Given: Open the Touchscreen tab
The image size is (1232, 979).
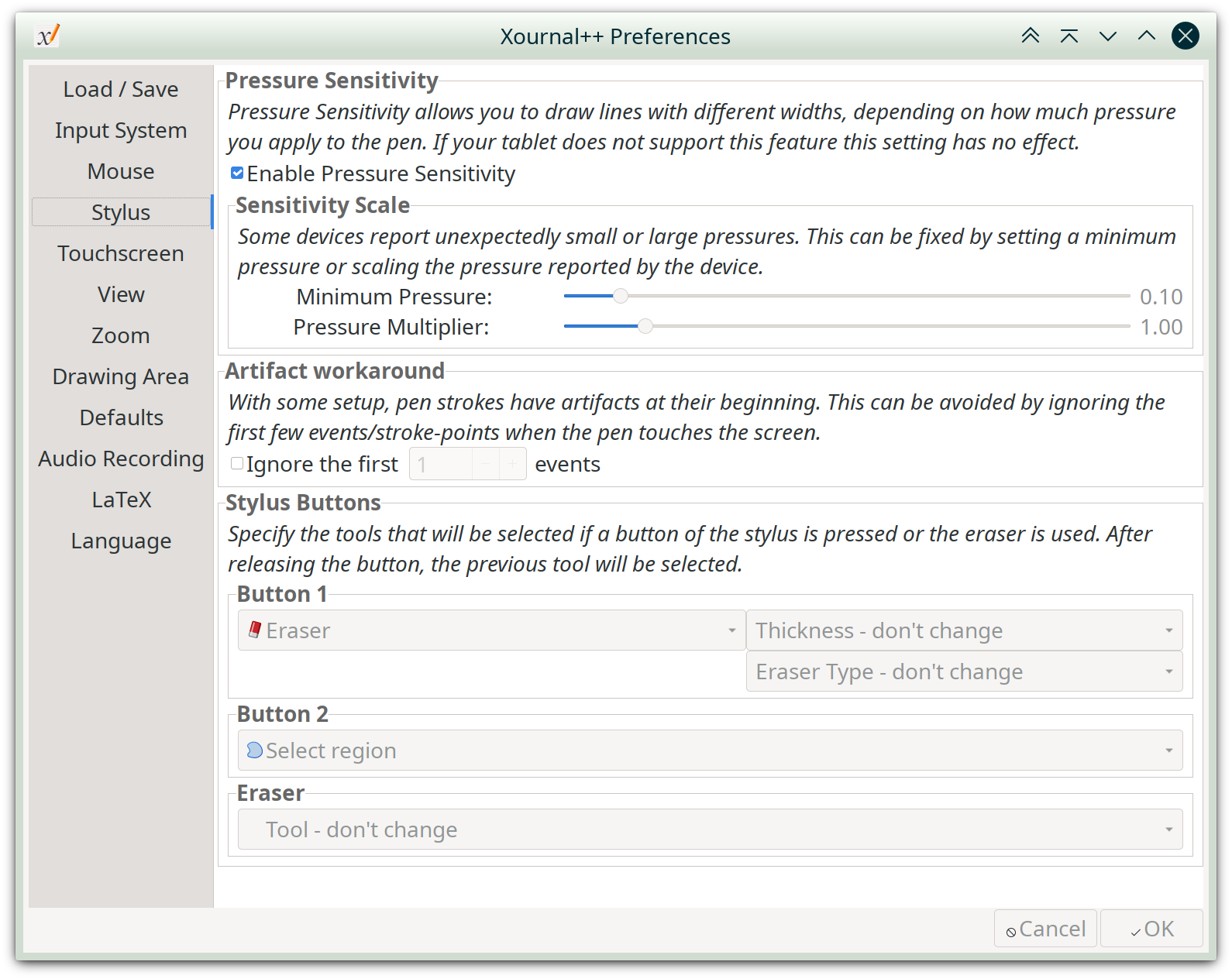Looking at the screenshot, I should click(x=121, y=253).
